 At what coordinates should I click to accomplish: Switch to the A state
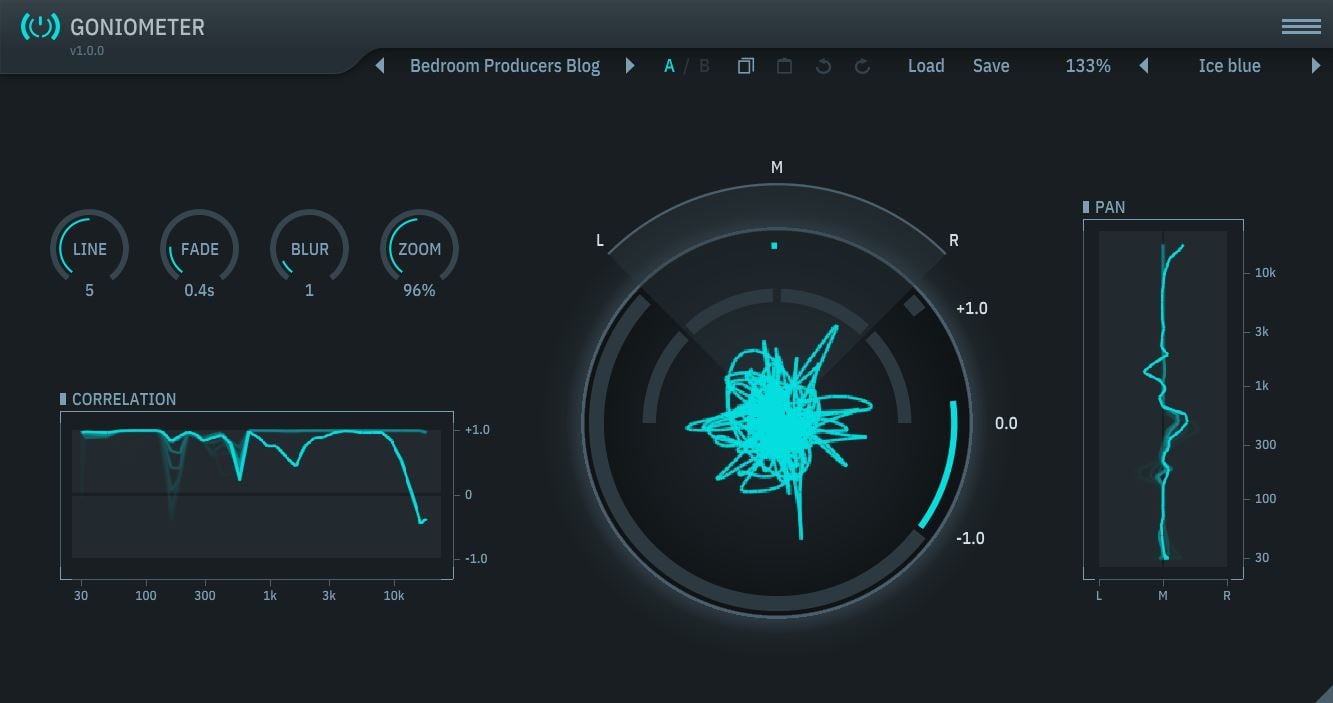pyautogui.click(x=669, y=66)
